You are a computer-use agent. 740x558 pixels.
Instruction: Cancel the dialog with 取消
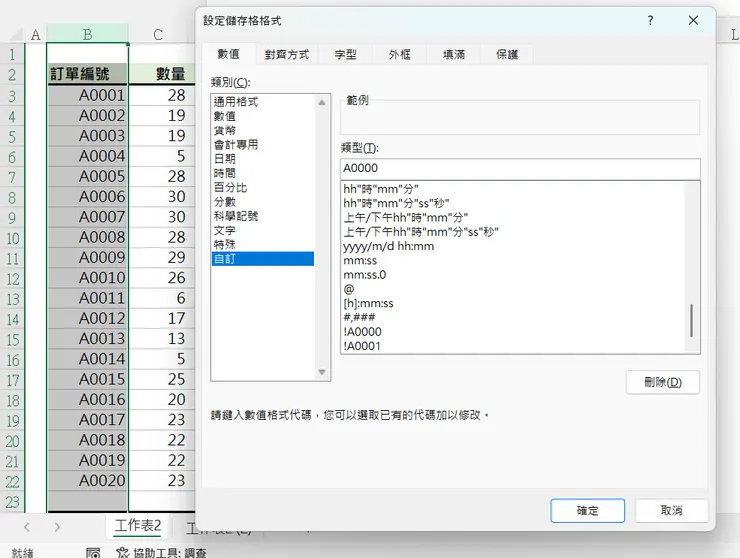tap(672, 510)
